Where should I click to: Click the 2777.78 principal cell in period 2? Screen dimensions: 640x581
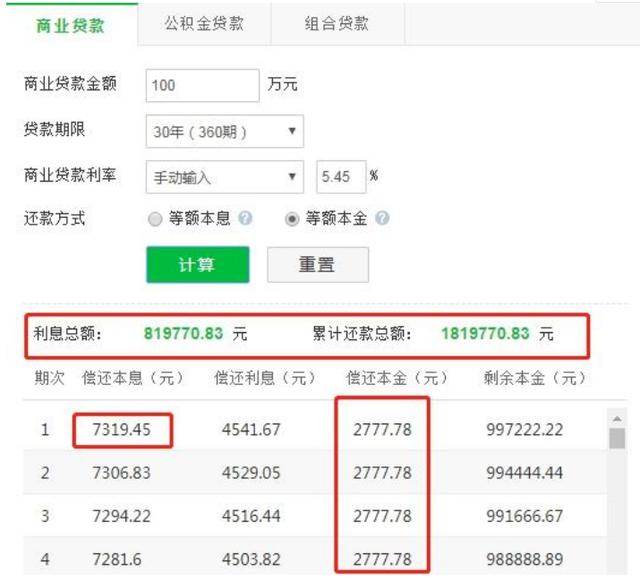pos(382,473)
